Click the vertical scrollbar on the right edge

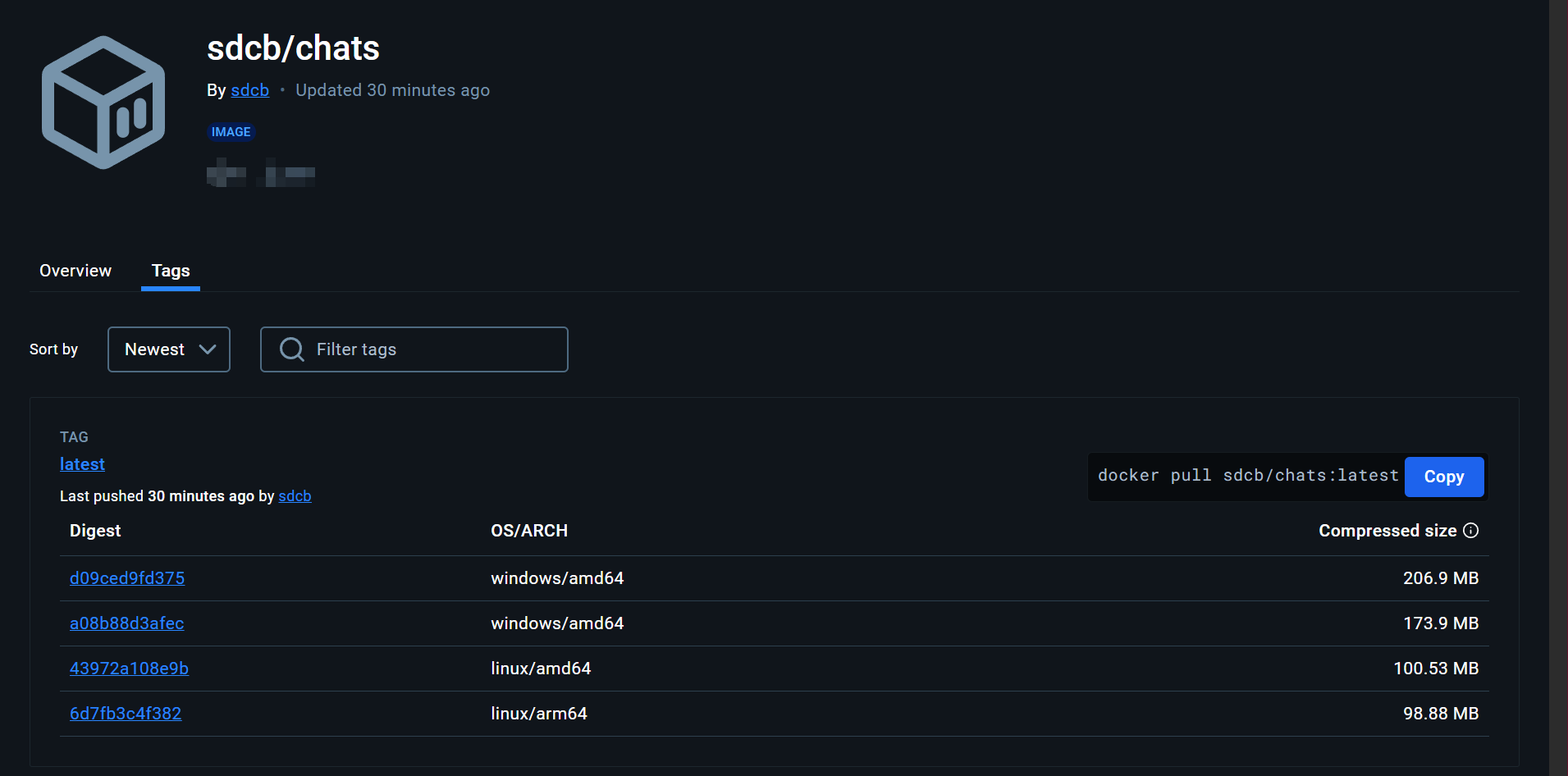tap(1558, 388)
